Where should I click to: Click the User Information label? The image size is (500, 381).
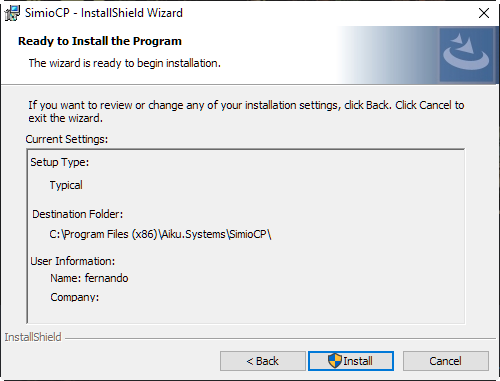(x=73, y=261)
